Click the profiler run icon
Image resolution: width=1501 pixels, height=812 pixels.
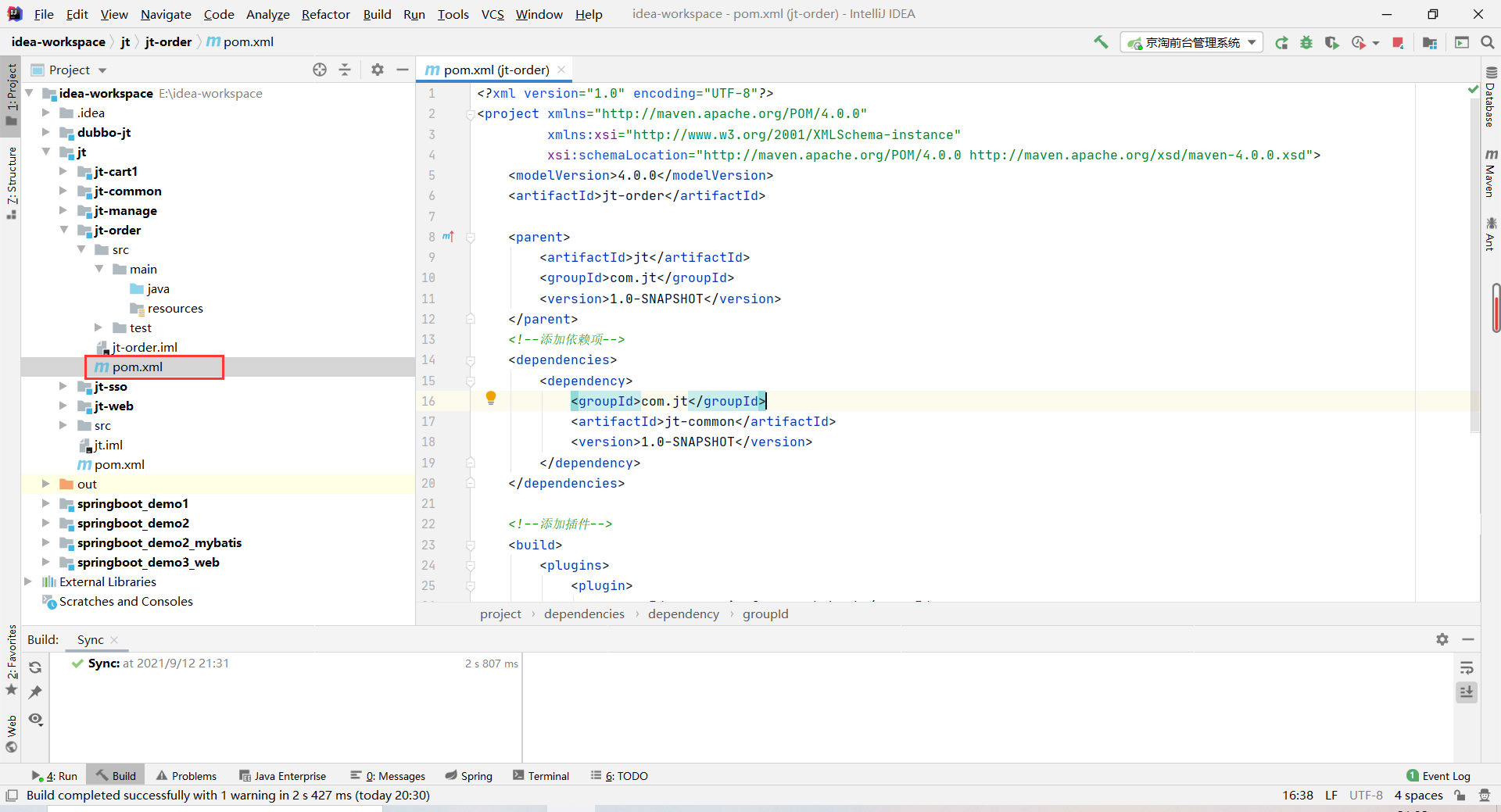[1359, 42]
